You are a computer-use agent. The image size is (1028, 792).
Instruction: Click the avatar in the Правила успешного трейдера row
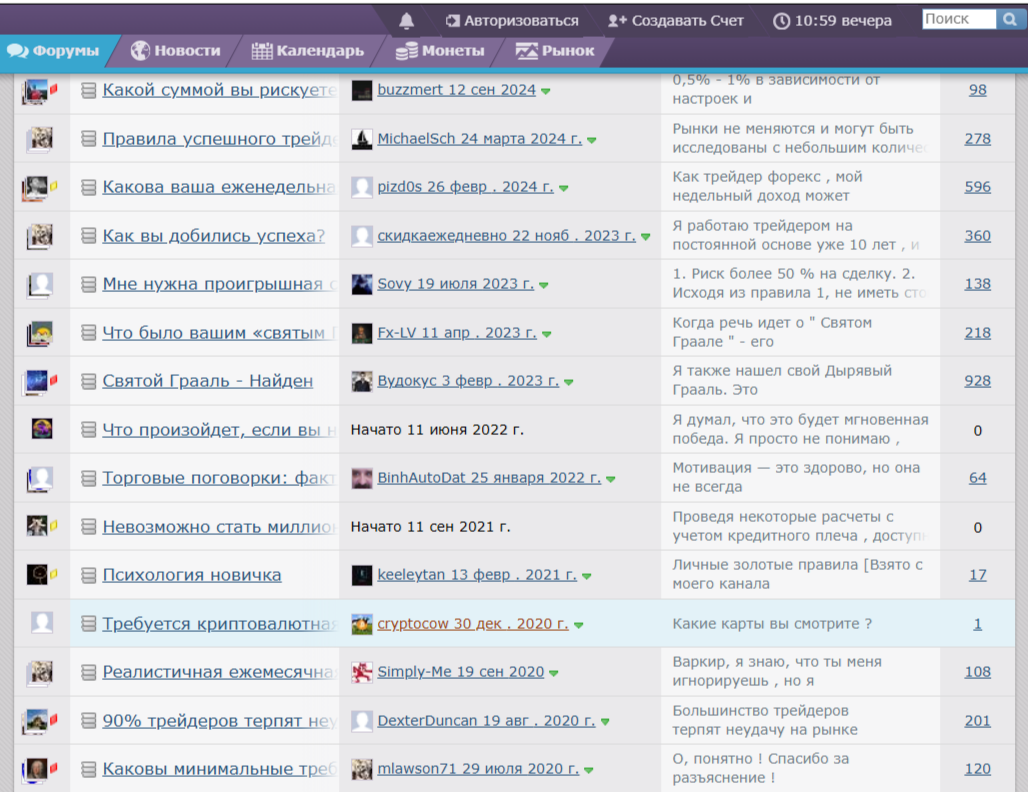coord(41,139)
